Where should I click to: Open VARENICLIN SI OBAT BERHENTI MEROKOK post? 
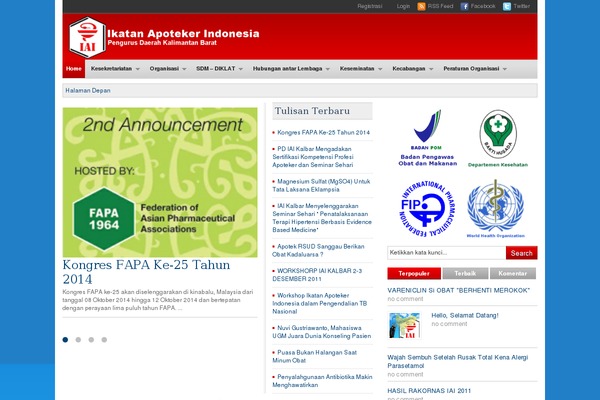click(x=458, y=291)
